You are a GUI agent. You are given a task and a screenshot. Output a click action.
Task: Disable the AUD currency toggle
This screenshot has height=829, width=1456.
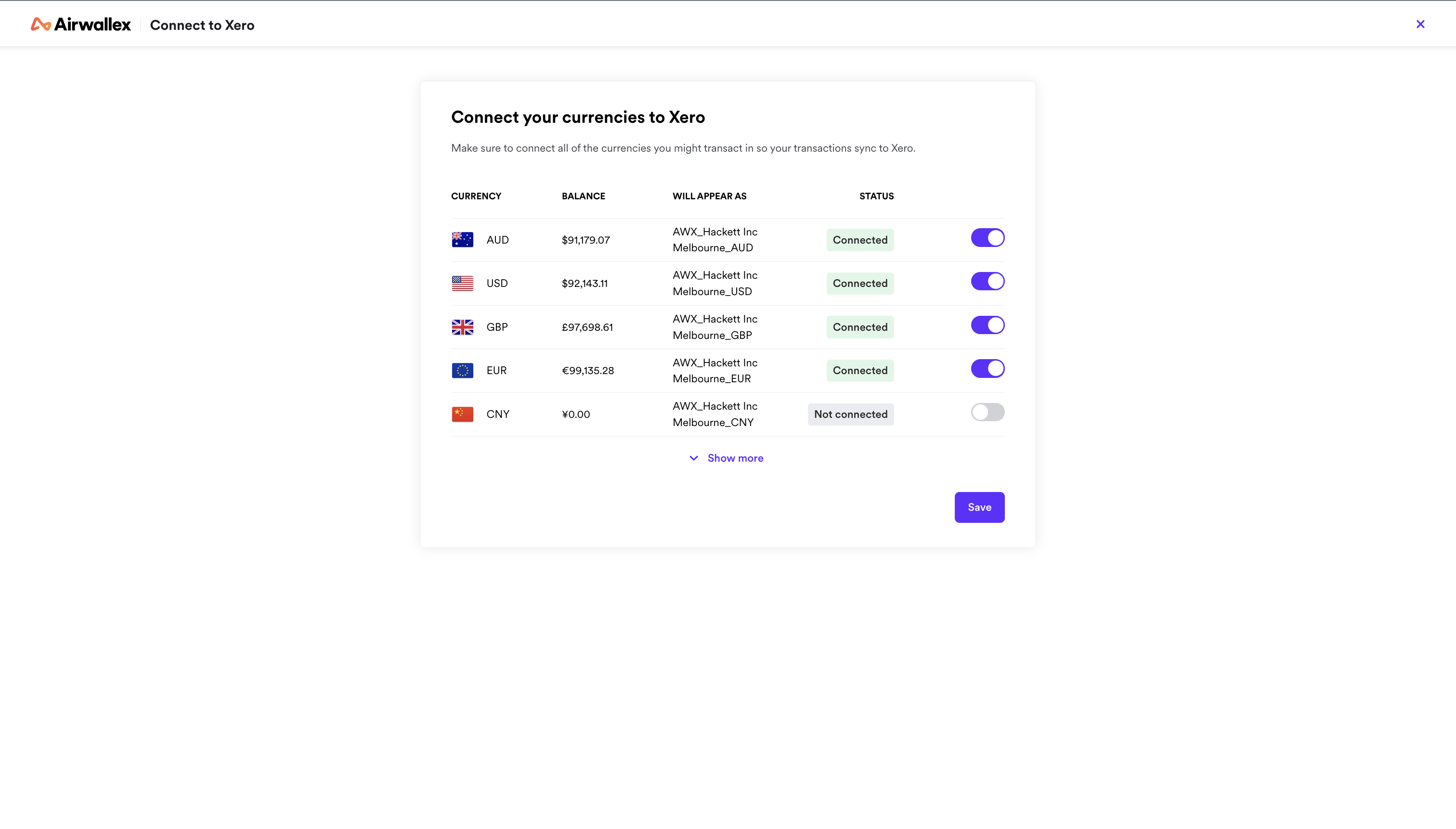(x=988, y=238)
